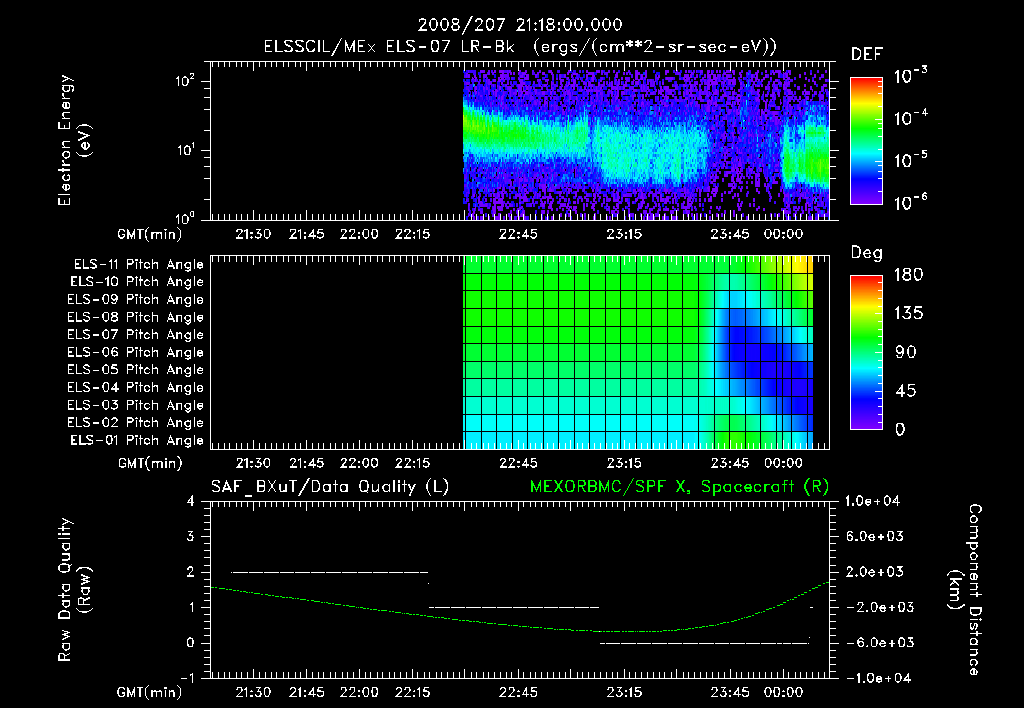This screenshot has width=1024, height=708.
Task: Select the ELS-07 Pitch Angle row label
Action: pyautogui.click(x=135, y=335)
